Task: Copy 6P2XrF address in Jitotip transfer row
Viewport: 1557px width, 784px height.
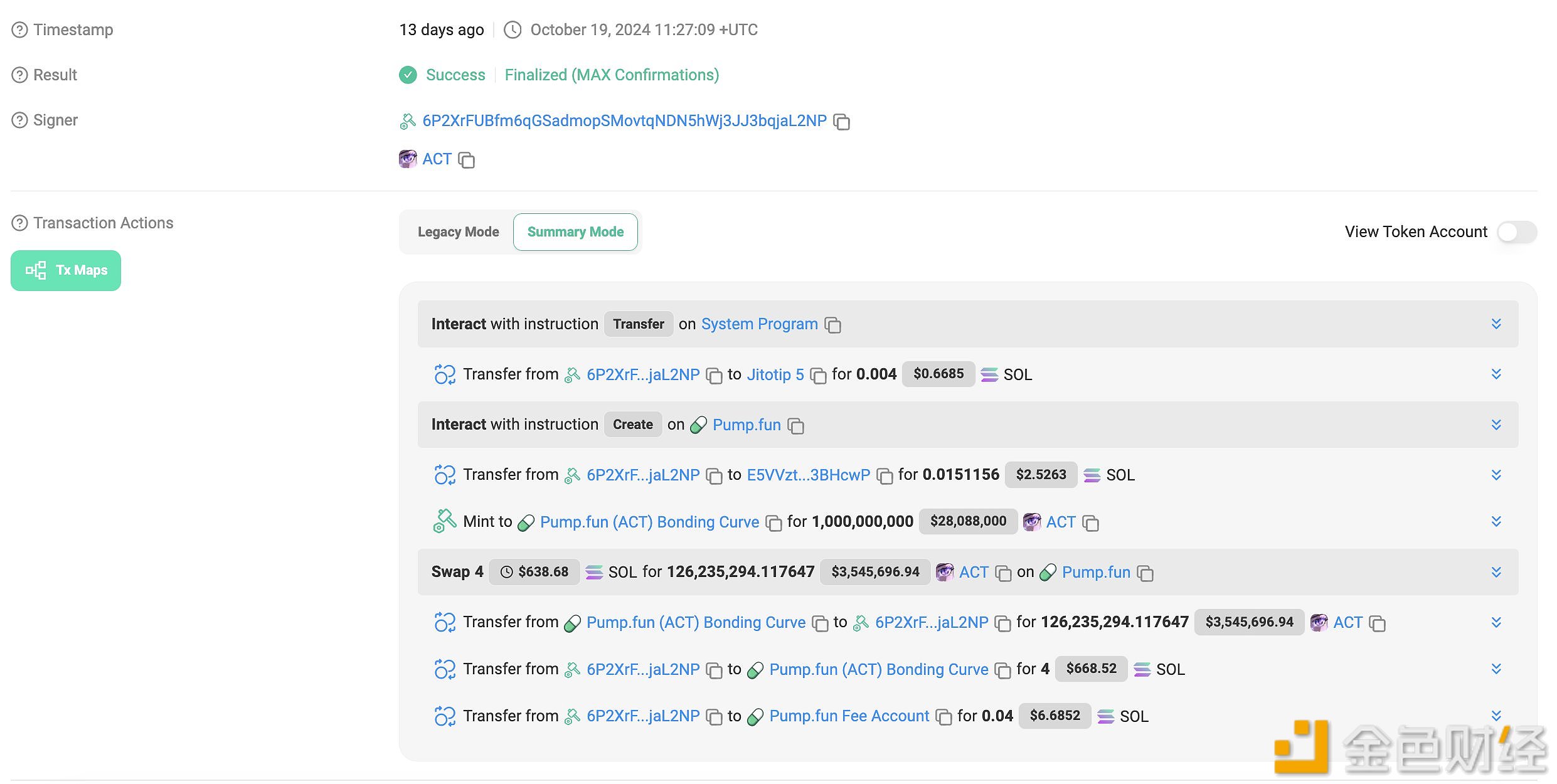Action: (714, 375)
